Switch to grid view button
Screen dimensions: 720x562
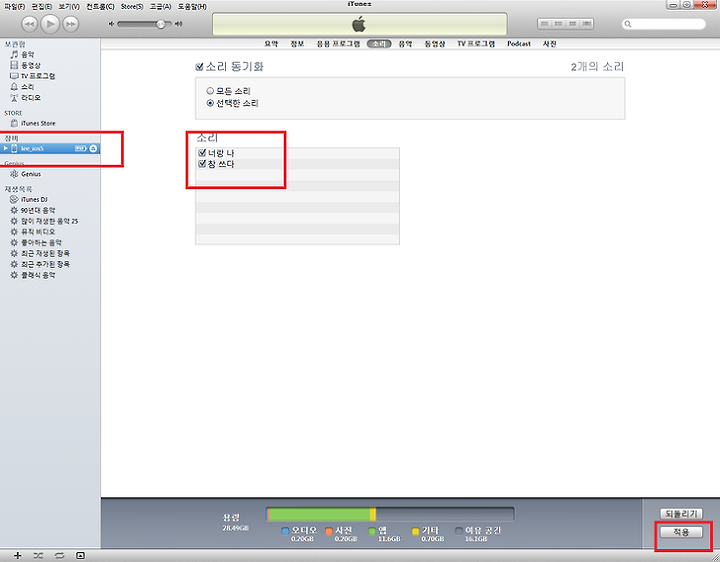tap(573, 24)
